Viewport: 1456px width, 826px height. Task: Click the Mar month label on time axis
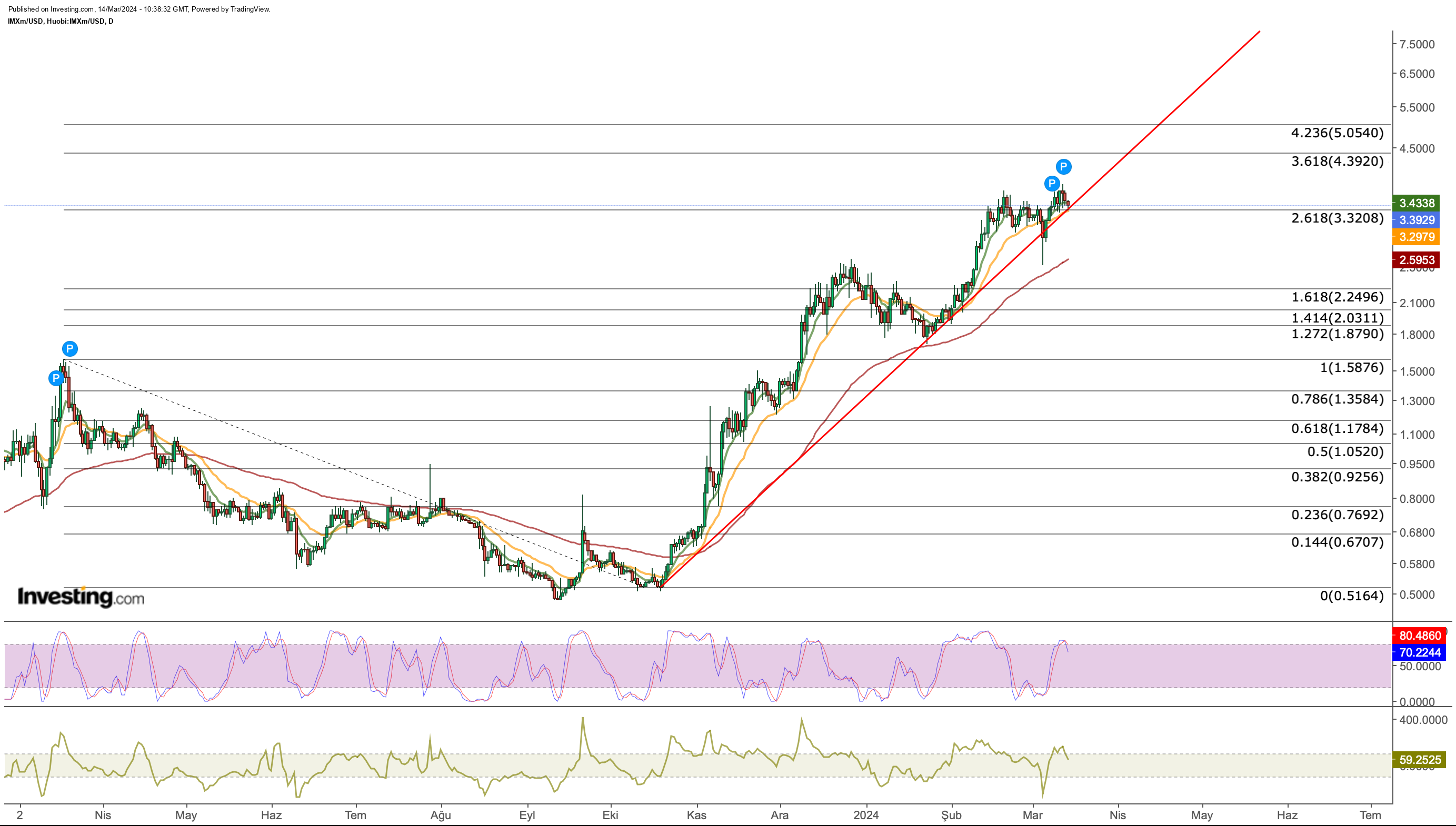pyautogui.click(x=1032, y=815)
